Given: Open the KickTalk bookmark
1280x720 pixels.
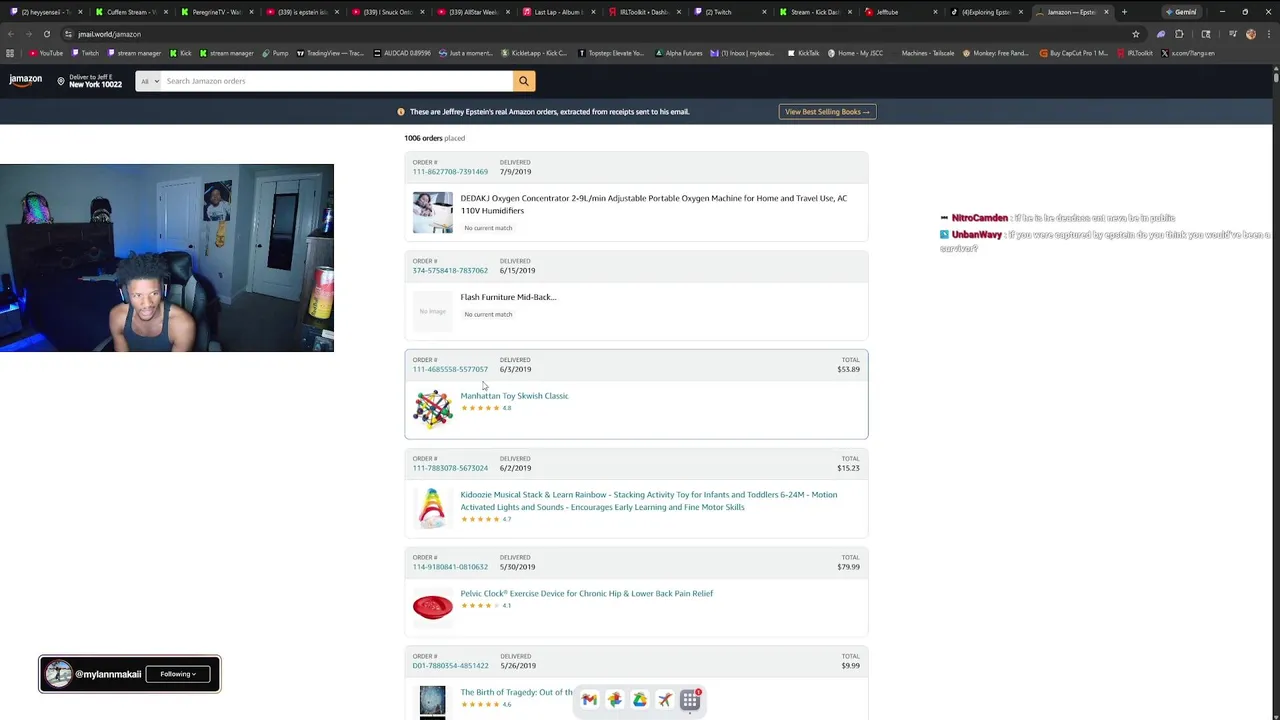Looking at the screenshot, I should [803, 53].
